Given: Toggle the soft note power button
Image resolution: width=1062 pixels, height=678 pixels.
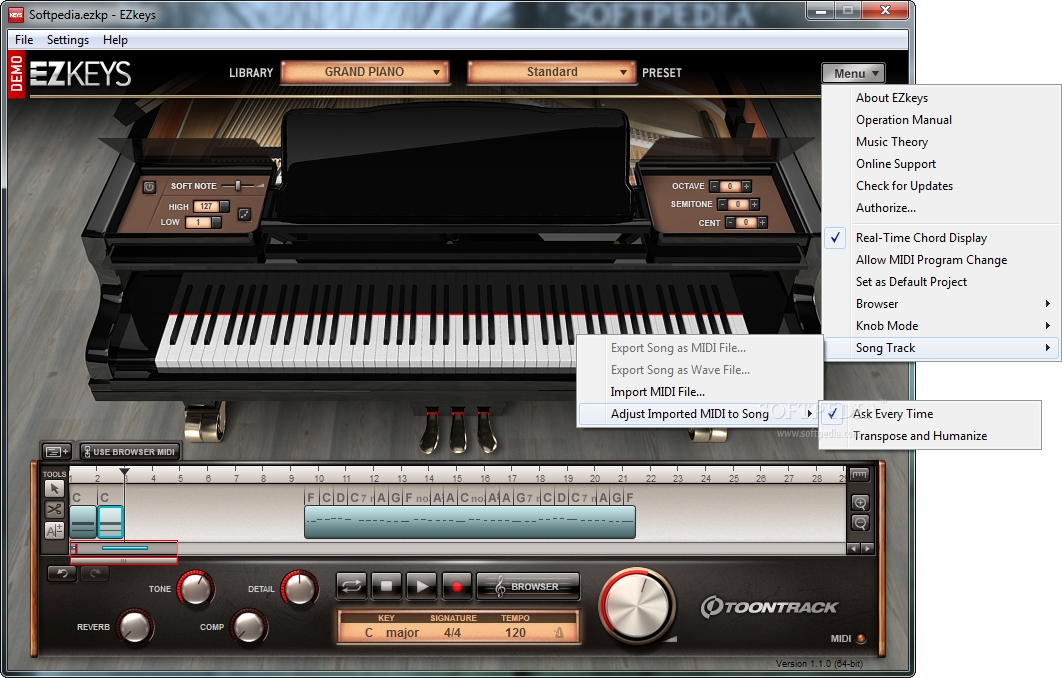Looking at the screenshot, I should (x=149, y=186).
